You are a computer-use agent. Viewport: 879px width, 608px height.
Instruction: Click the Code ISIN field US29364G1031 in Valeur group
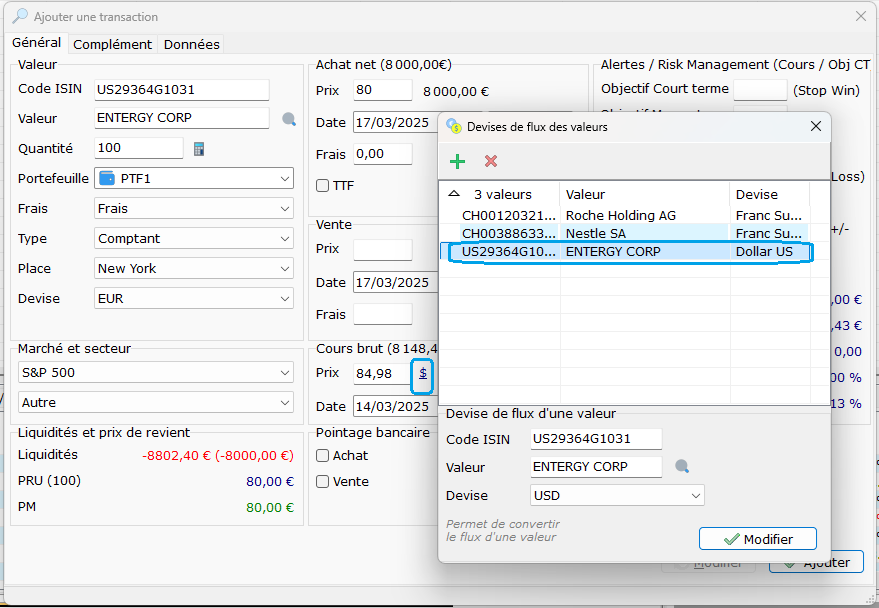(182, 90)
